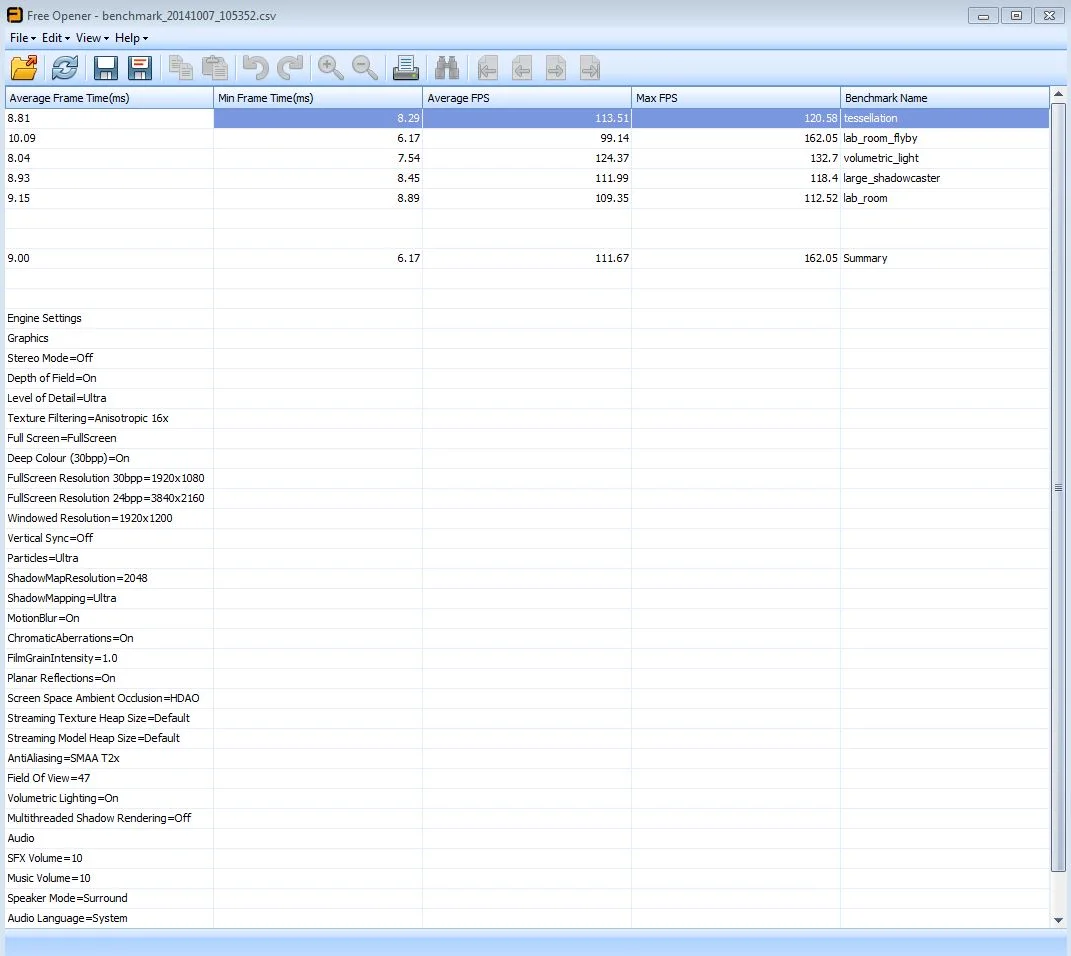This screenshot has height=956, width=1071.
Task: Go to the next page icon
Action: point(556,68)
